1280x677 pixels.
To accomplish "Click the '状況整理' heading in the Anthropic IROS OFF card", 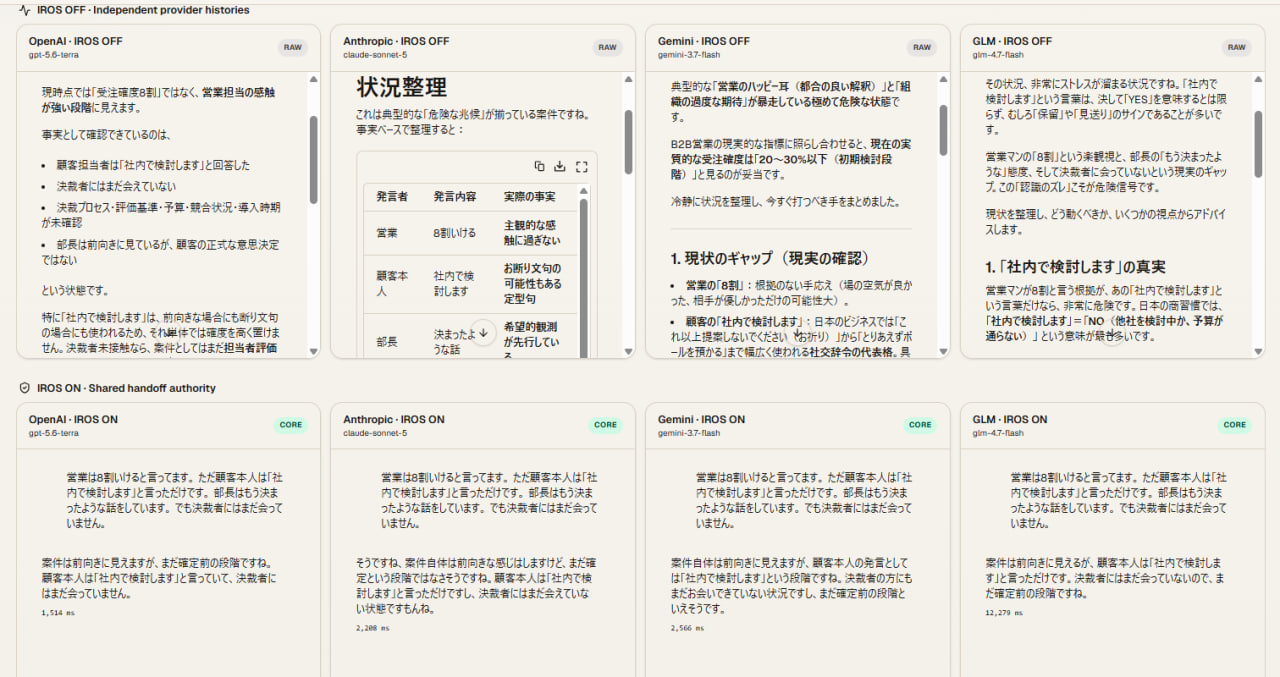I will (x=402, y=86).
